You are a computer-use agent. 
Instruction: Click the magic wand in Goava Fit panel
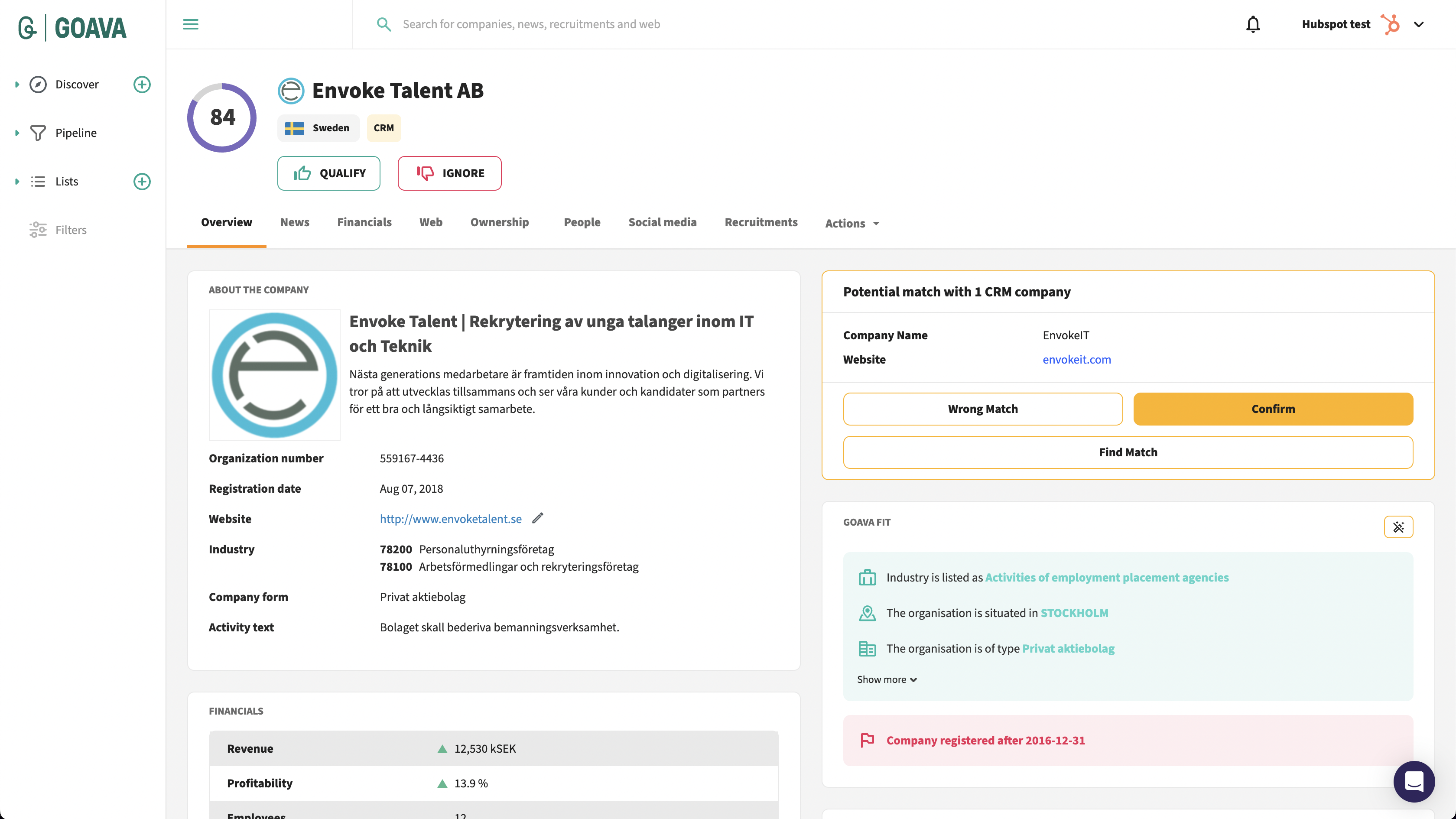click(x=1399, y=526)
